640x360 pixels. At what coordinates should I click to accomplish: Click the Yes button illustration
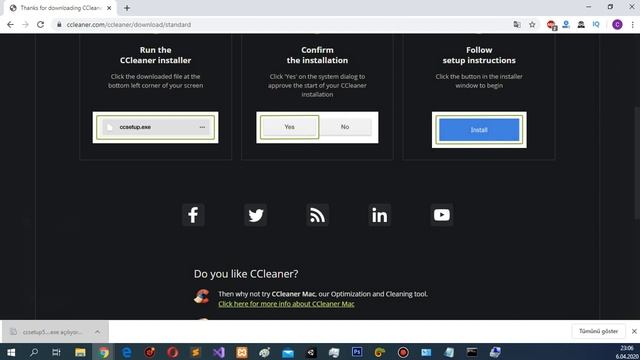tap(289, 127)
